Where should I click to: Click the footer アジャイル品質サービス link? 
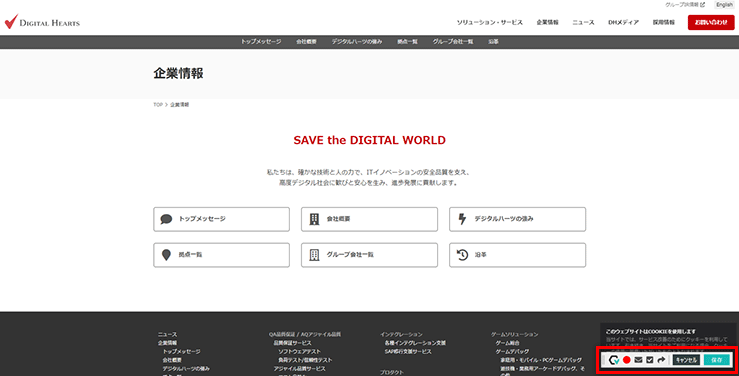299,368
